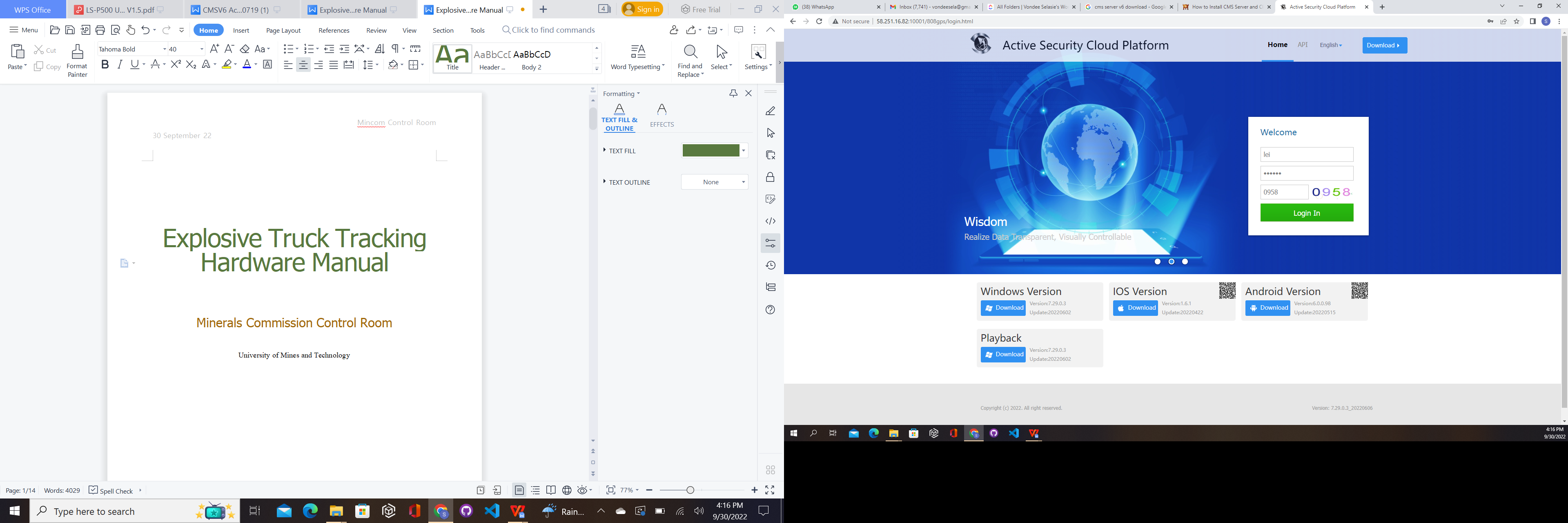Click the Eye Protection Mode icon in status bar
The image size is (1568, 523).
(583, 490)
